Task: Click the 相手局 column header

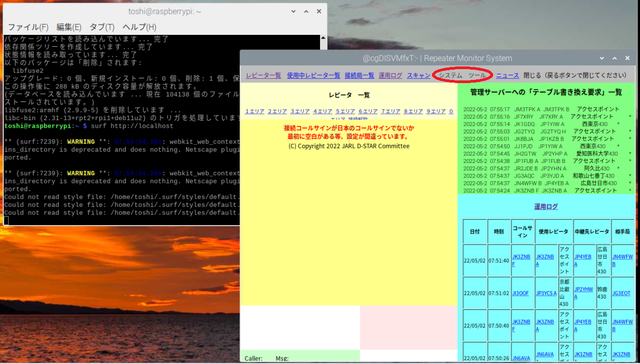Action: (x=622, y=231)
